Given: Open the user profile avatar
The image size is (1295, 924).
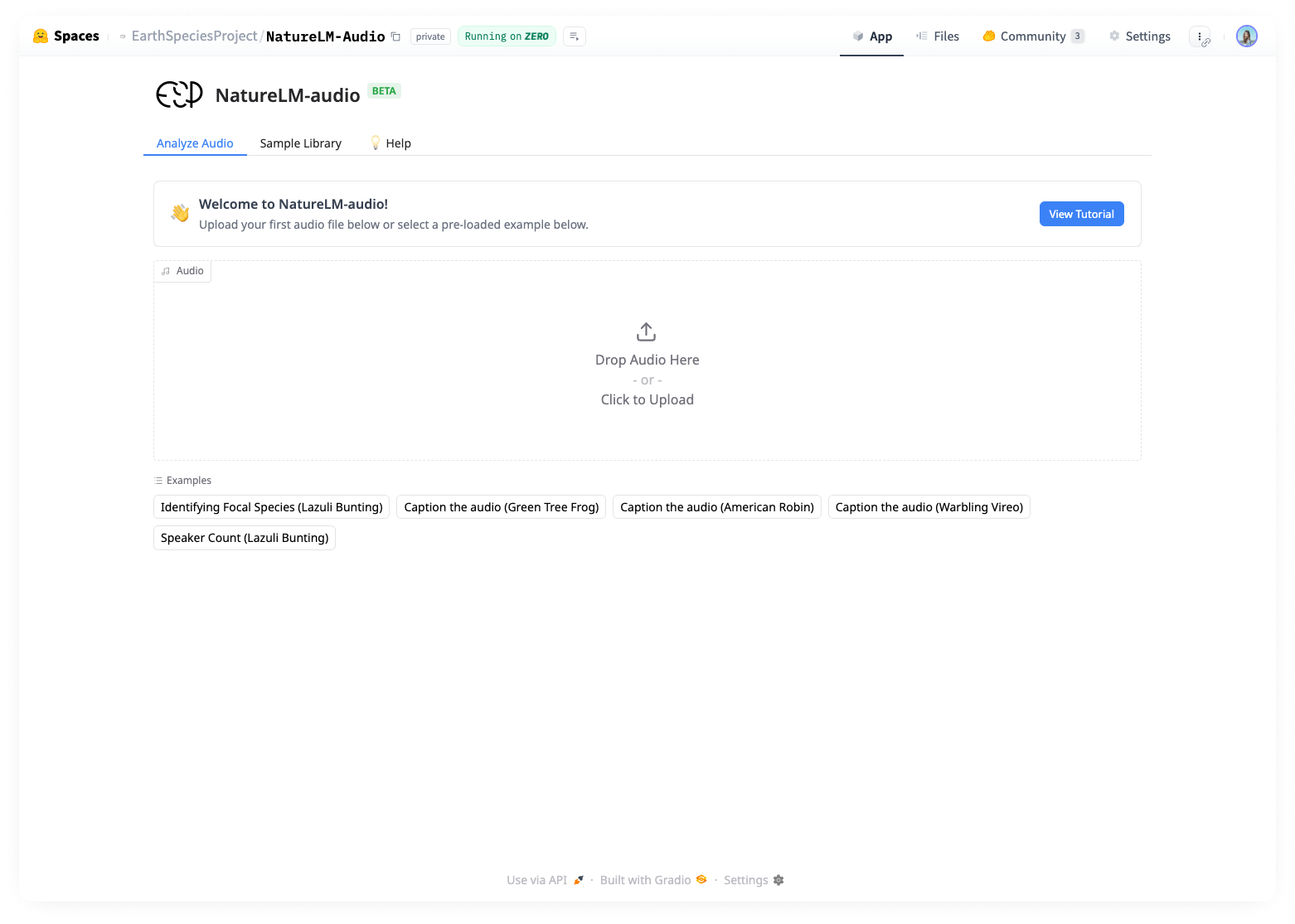Looking at the screenshot, I should pyautogui.click(x=1246, y=36).
